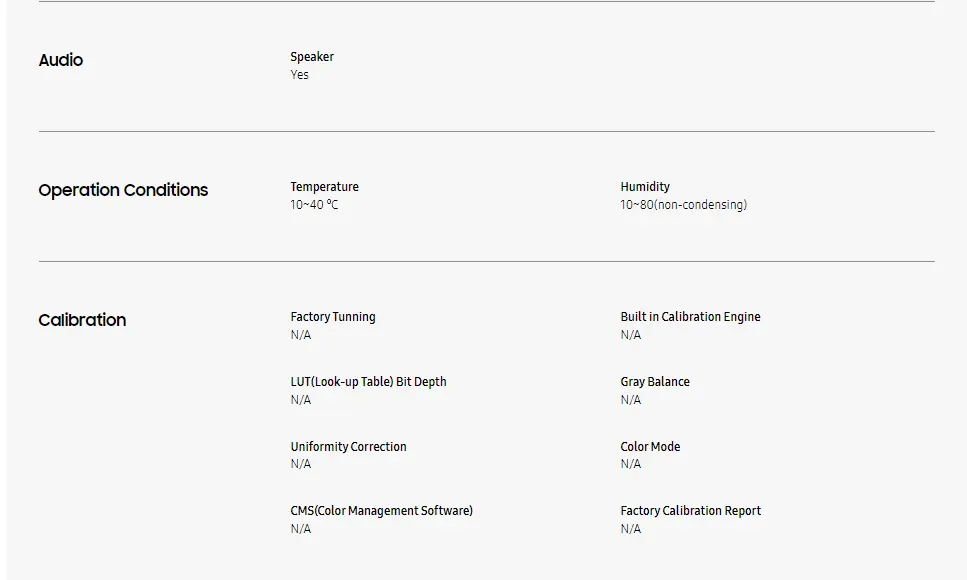This screenshot has height=580, width=967.
Task: Select the Speaker spec label
Action: coord(312,57)
